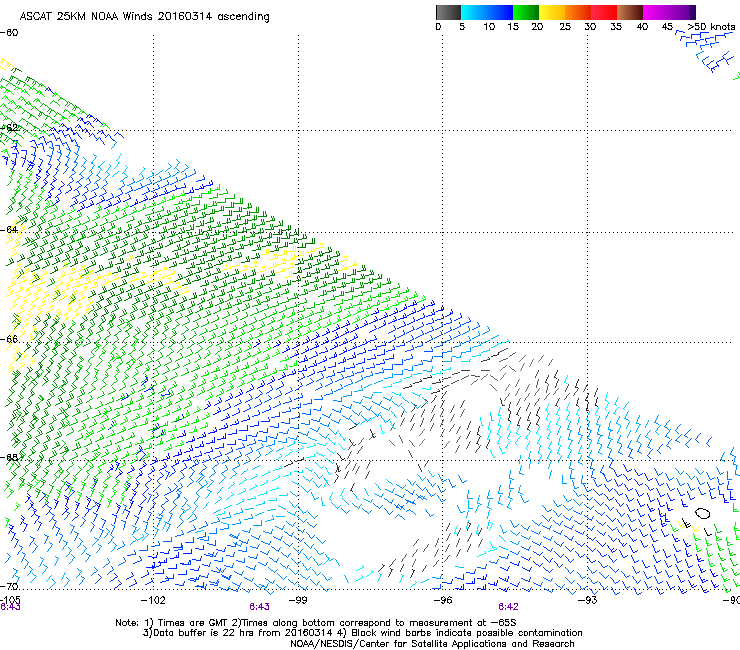Click the '25' label under the color bar
Image resolution: width=740 pixels, height=650 pixels.
point(565,26)
